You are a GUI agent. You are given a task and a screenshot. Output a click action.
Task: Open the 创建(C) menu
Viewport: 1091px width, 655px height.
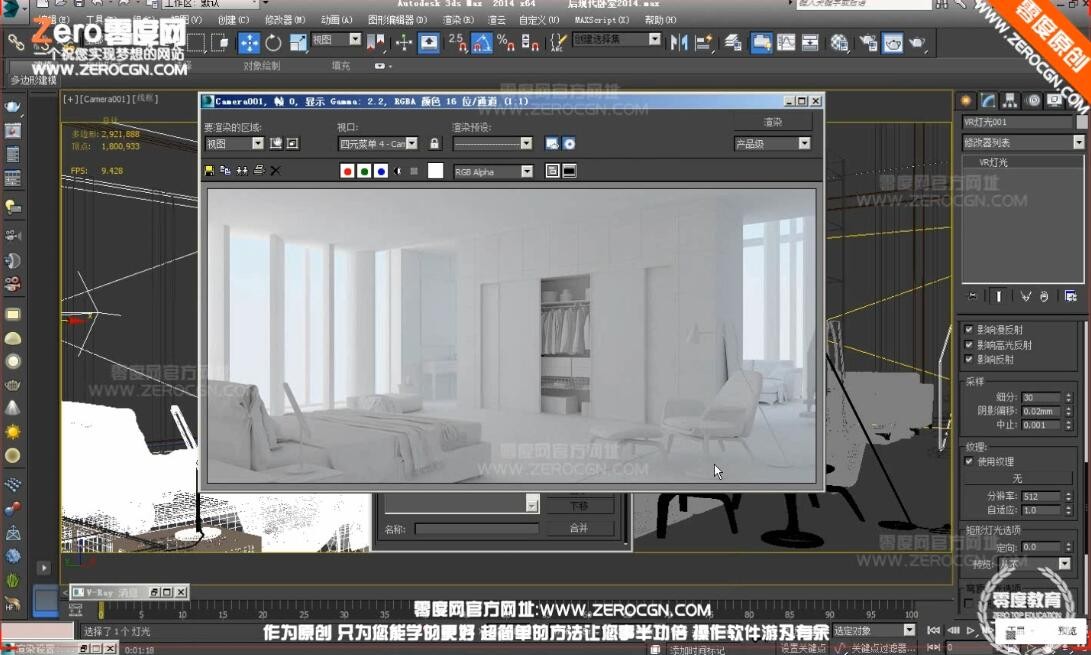(x=233, y=20)
